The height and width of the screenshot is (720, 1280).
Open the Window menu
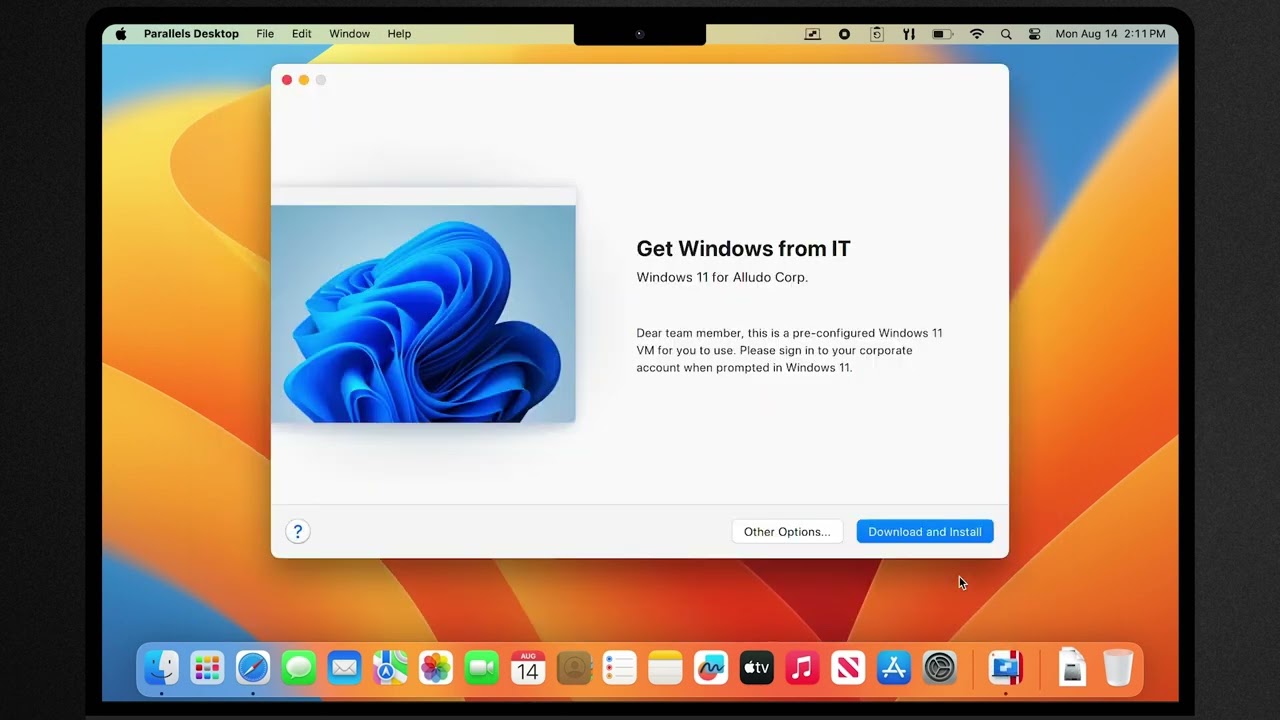coord(350,34)
